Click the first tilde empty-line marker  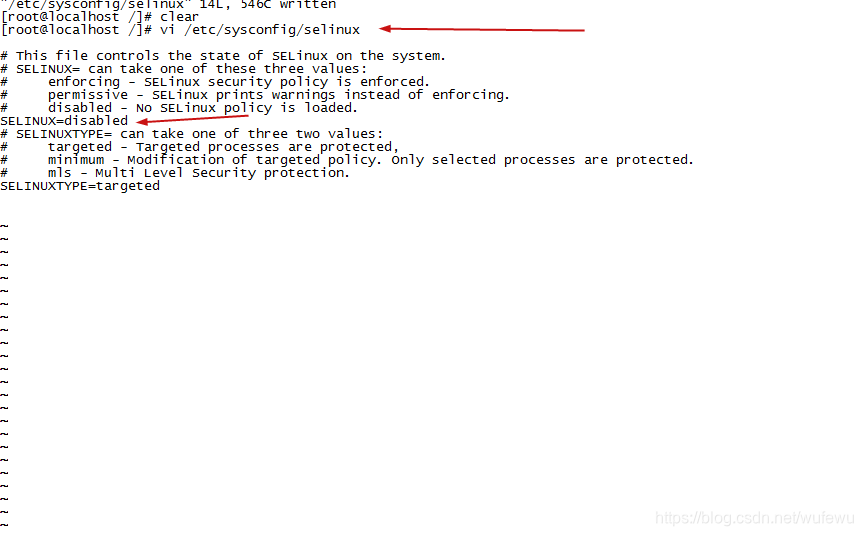tap(4, 226)
